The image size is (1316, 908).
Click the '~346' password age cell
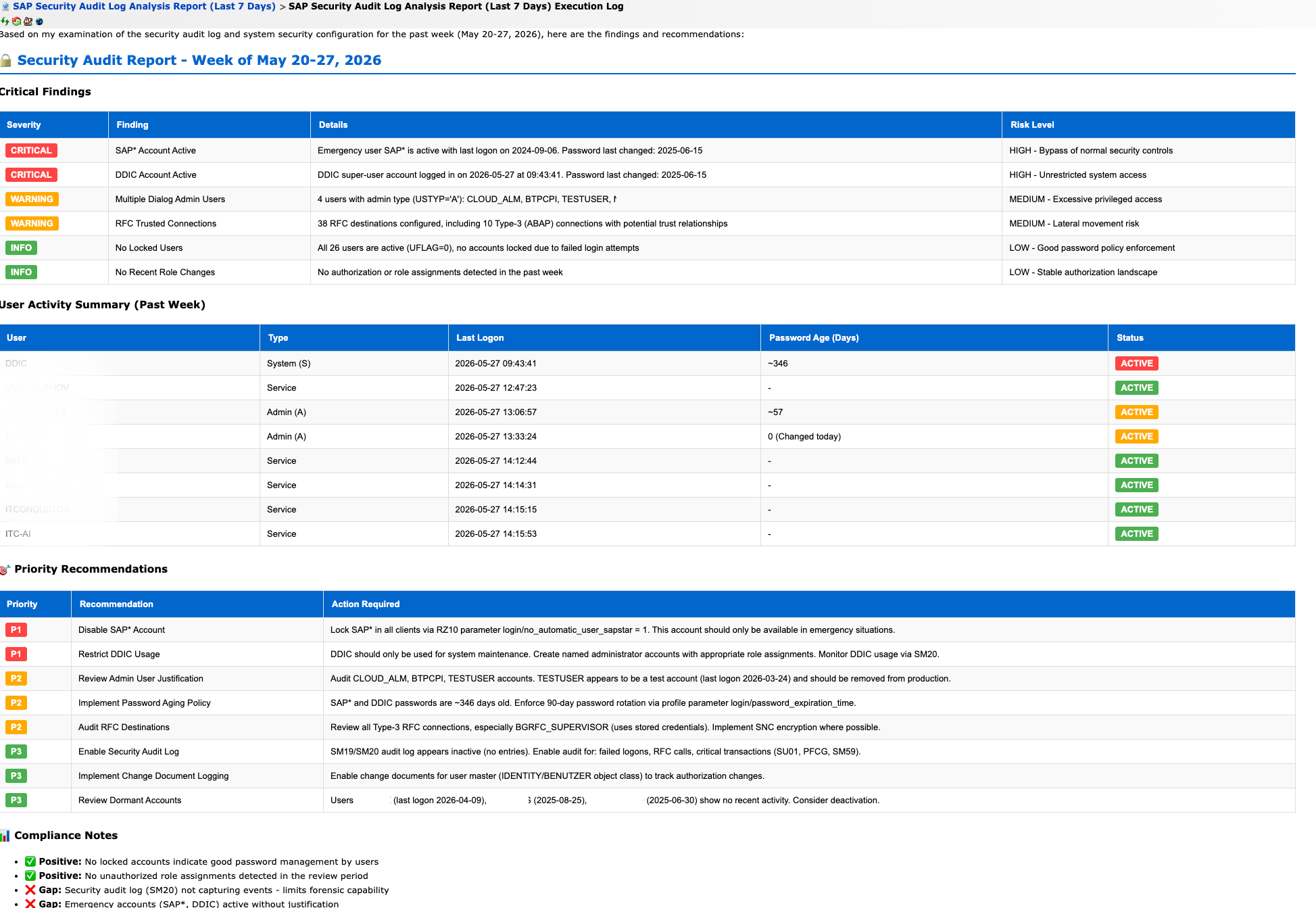(x=934, y=364)
